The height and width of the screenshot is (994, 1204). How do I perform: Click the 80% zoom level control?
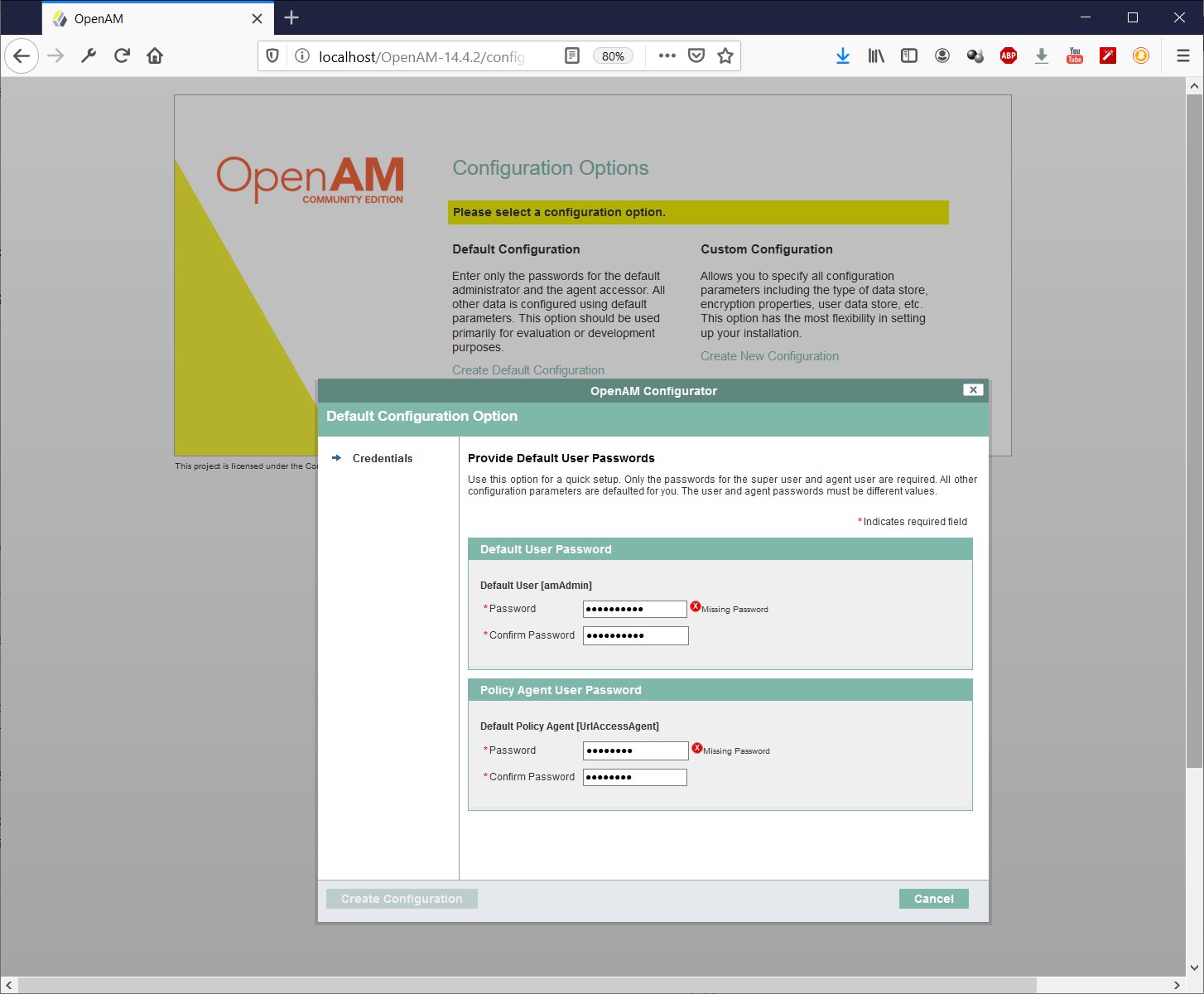pyautogui.click(x=613, y=55)
